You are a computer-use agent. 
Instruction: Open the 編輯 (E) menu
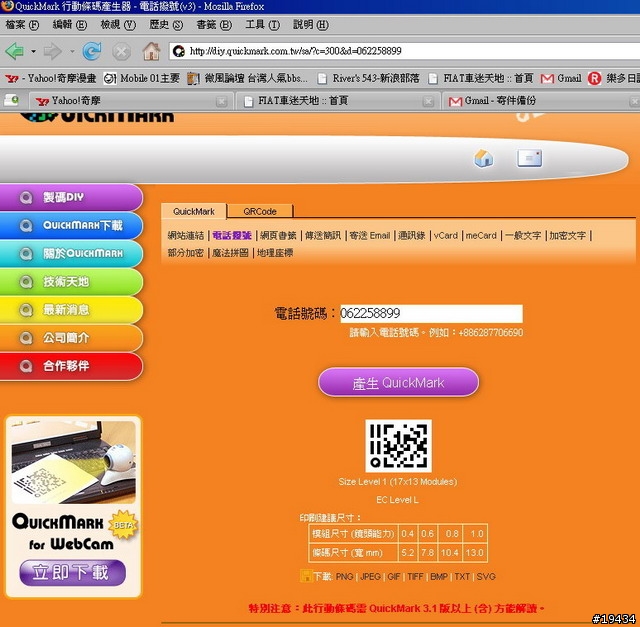coord(70,25)
